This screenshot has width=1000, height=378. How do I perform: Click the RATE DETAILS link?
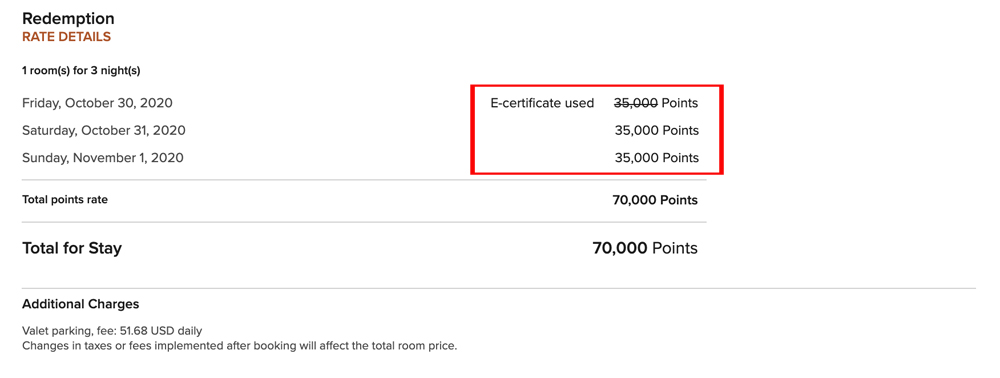pyautogui.click(x=66, y=37)
